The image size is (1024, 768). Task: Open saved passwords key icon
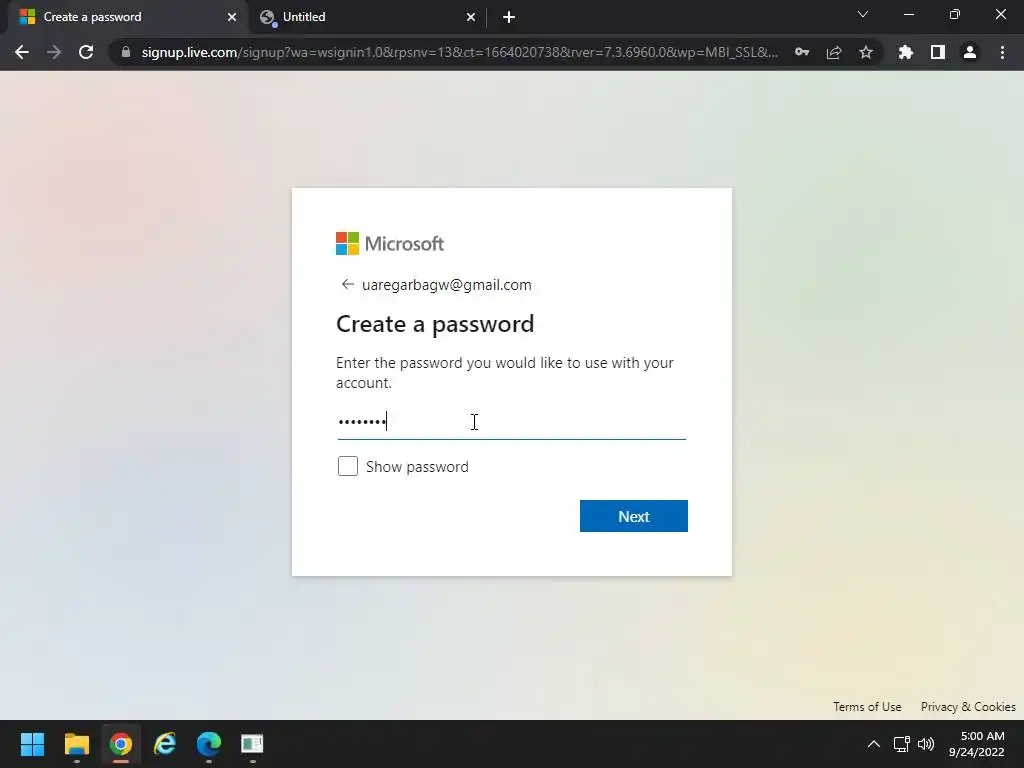click(802, 52)
